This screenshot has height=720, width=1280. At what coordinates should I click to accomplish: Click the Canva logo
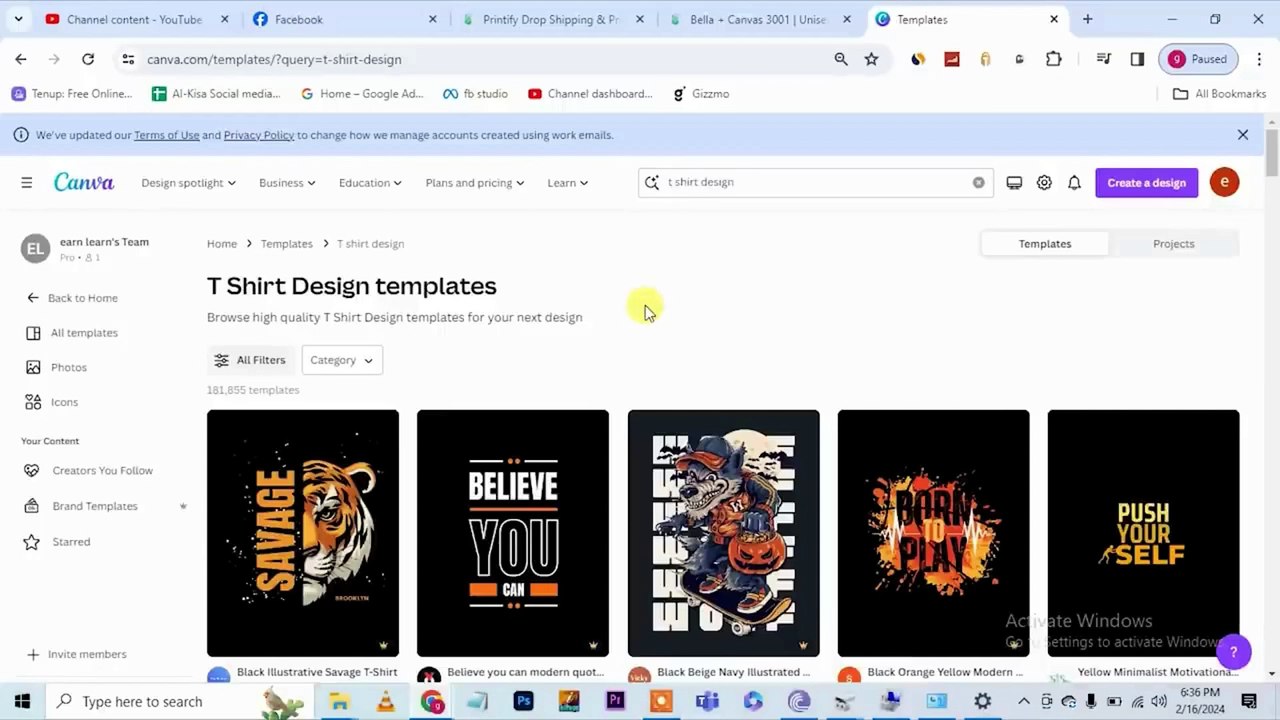pyautogui.click(x=84, y=182)
